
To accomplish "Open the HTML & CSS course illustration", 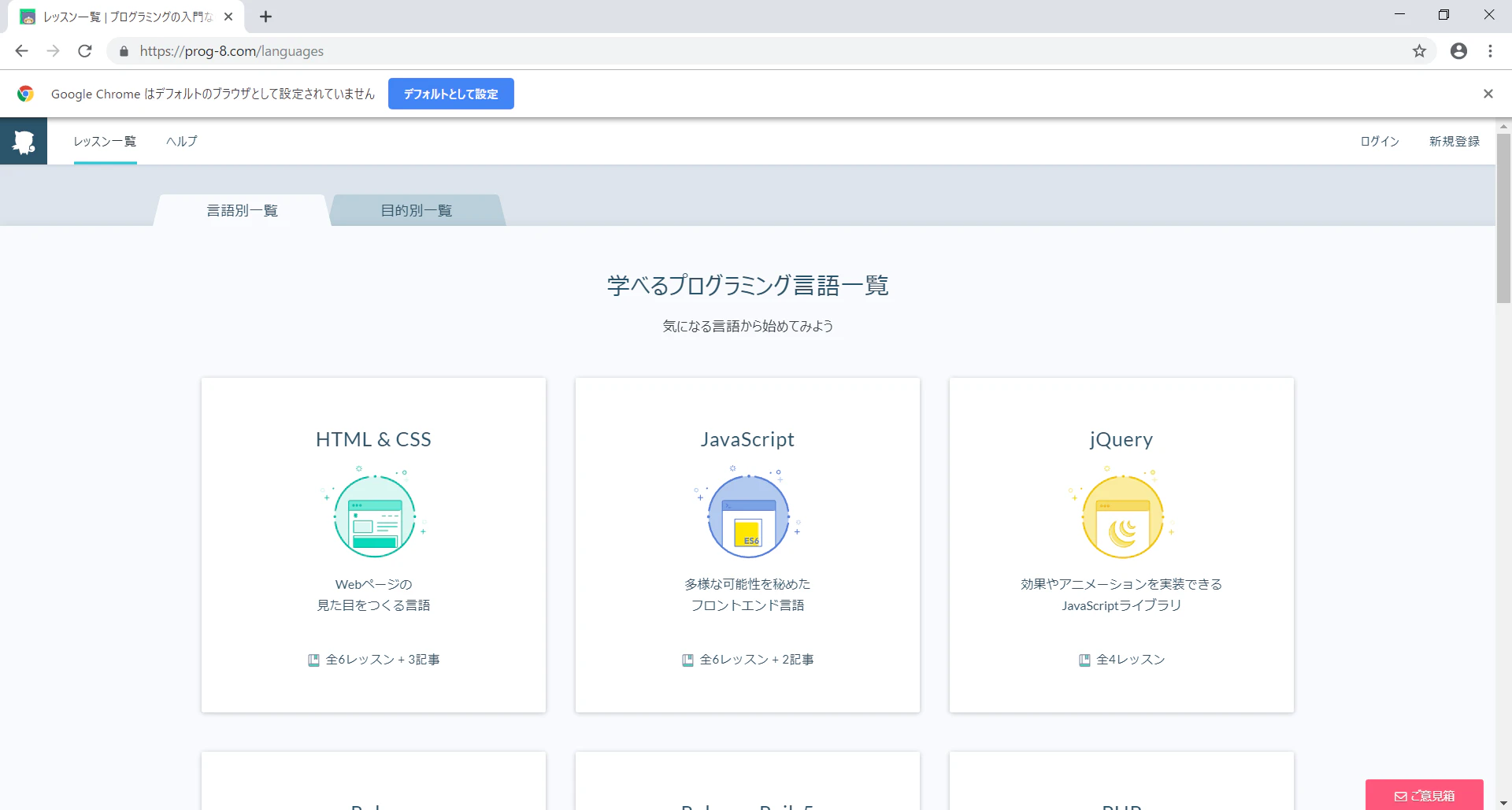I will 374,512.
